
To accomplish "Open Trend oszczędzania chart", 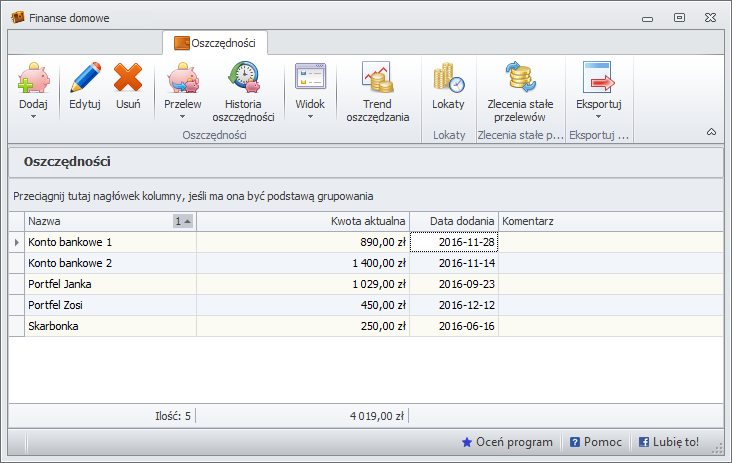I will [377, 78].
